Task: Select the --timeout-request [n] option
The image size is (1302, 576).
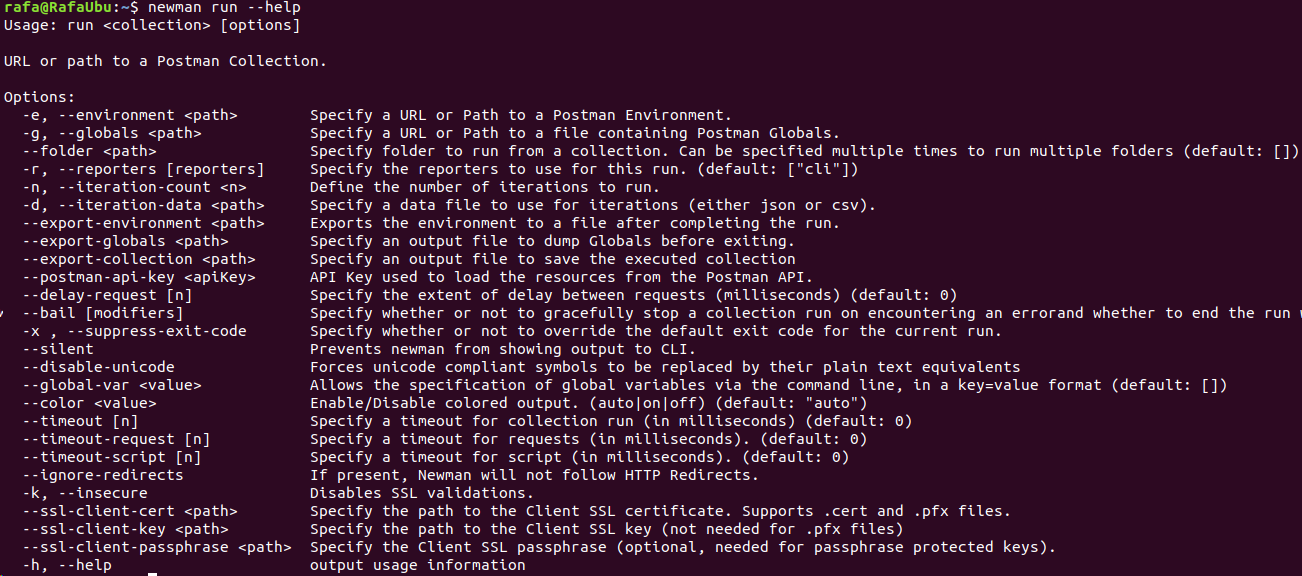Action: pyautogui.click(x=116, y=439)
